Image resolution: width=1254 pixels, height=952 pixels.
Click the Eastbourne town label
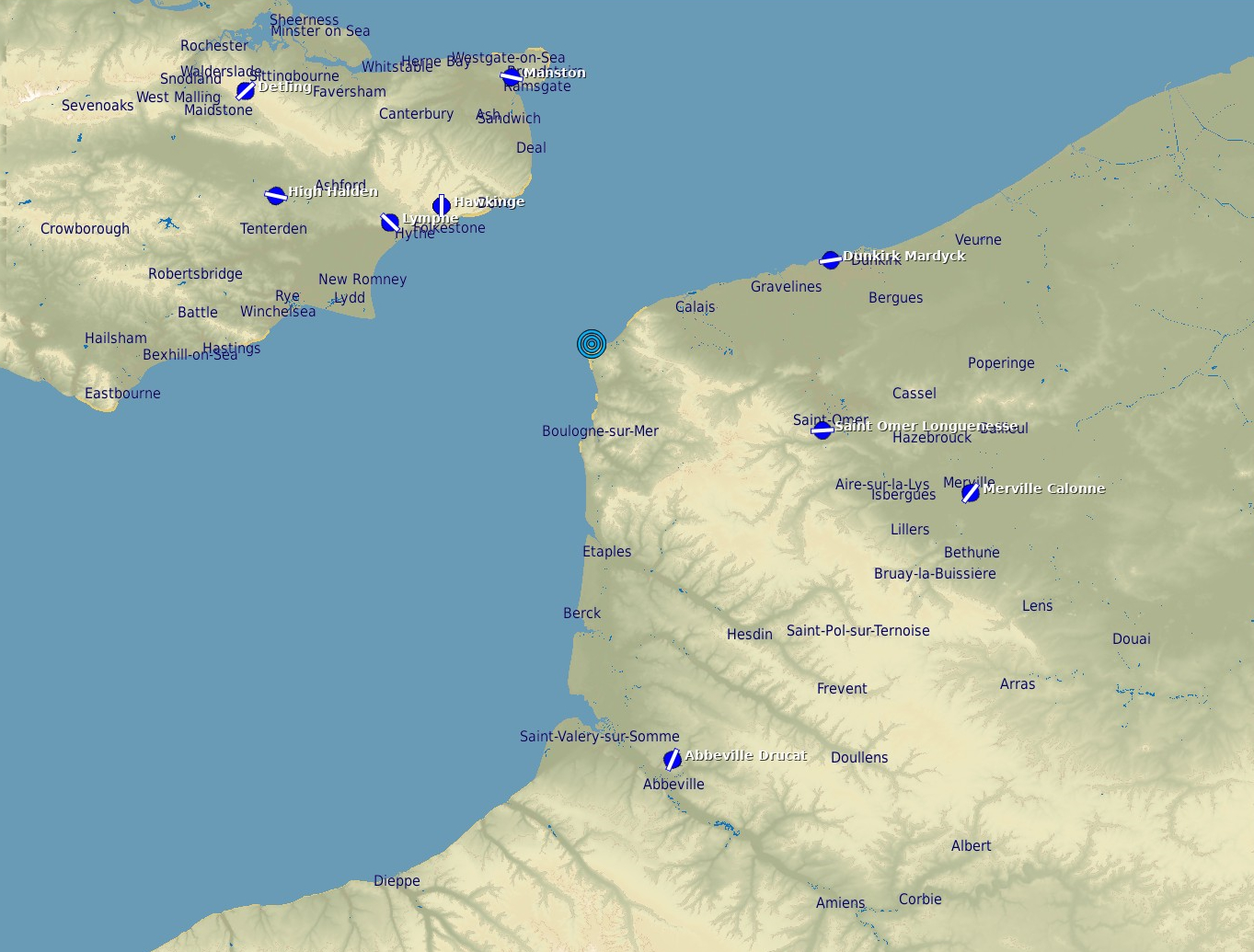click(x=122, y=394)
